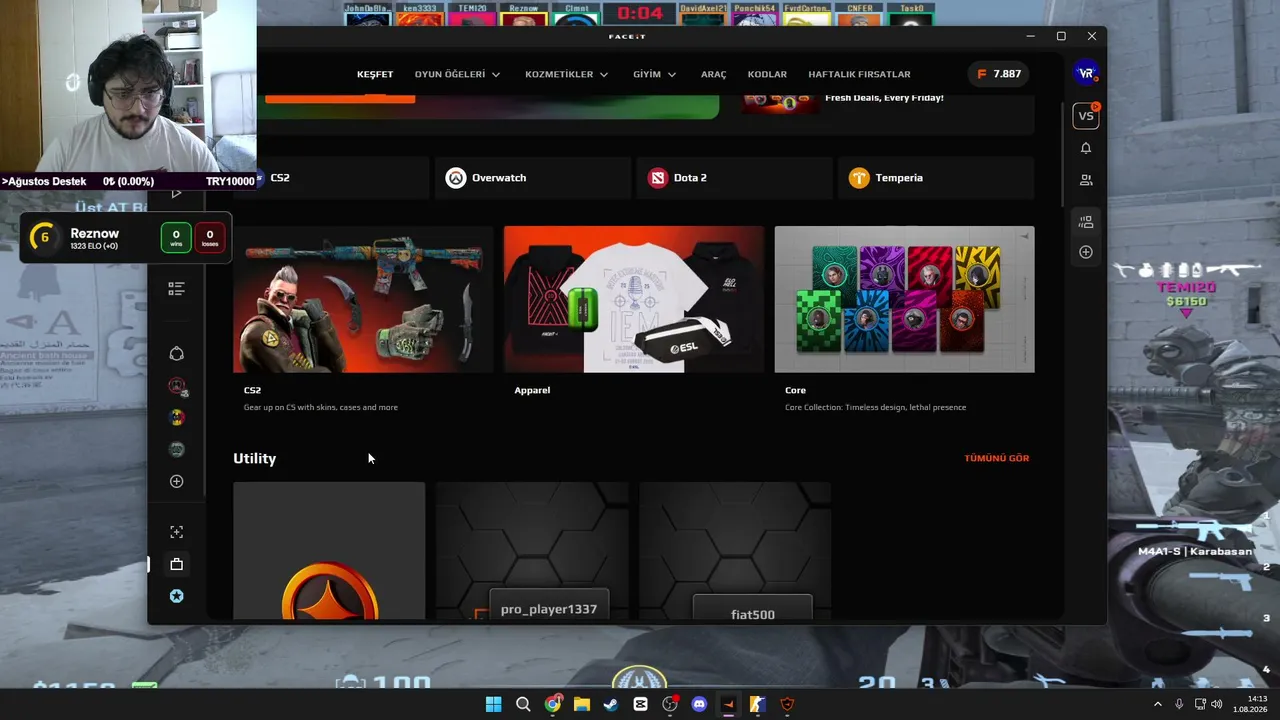The width and height of the screenshot is (1280, 720).
Task: Switch to Counter-Strike 2 on the taskbar
Action: click(x=758, y=704)
